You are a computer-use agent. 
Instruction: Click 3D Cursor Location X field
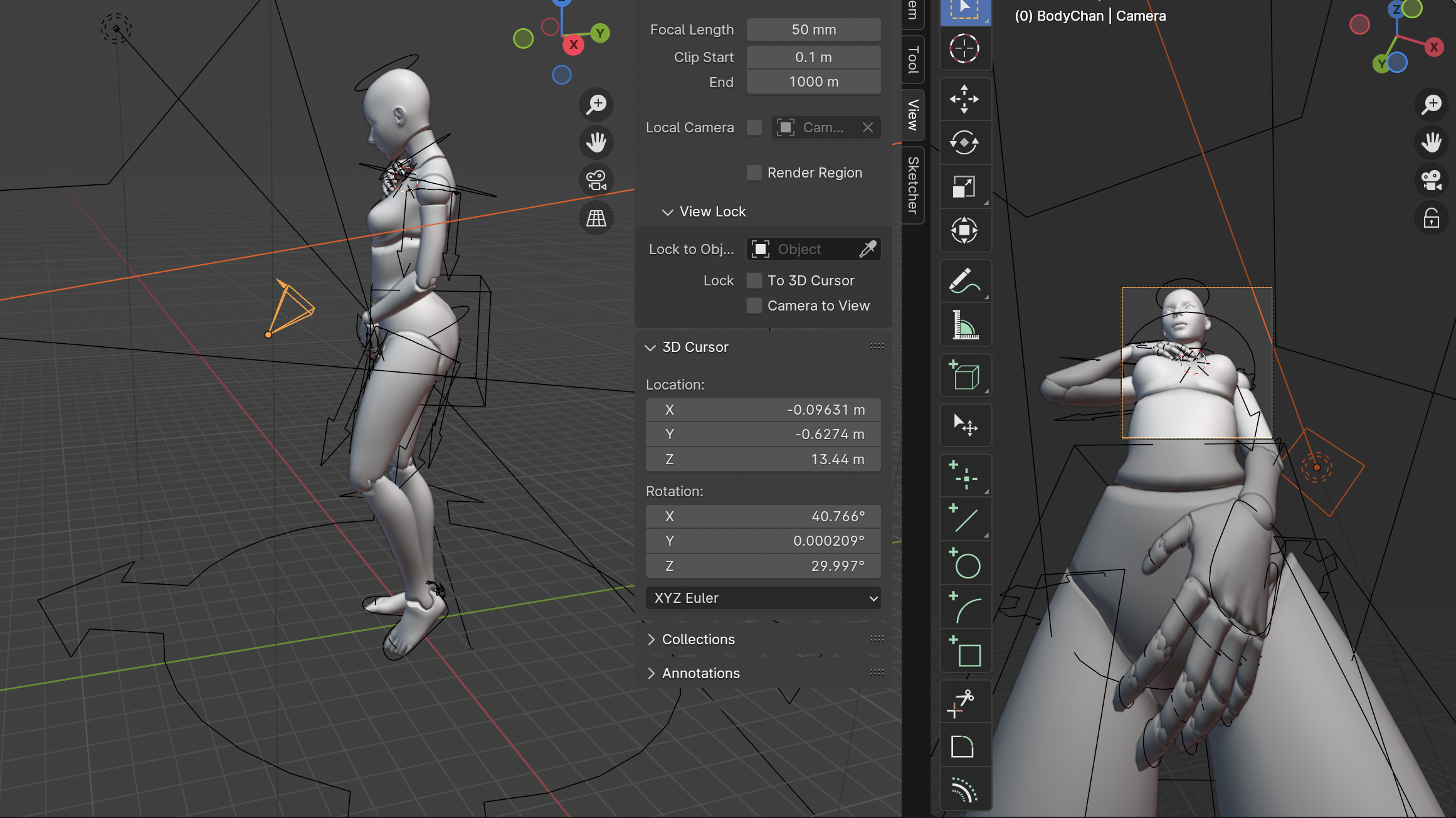[x=763, y=410]
